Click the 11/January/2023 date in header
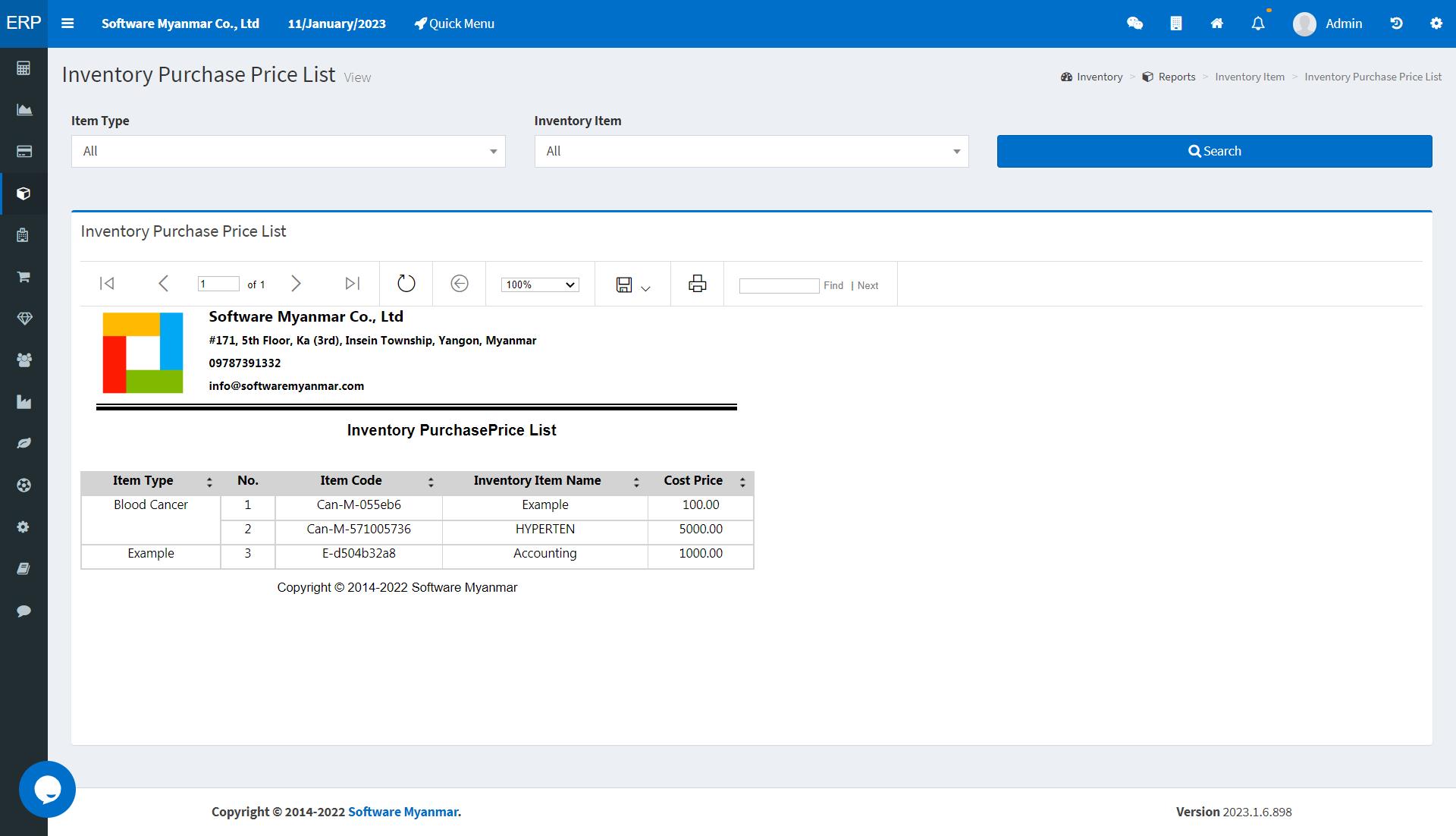This screenshot has width=1456, height=836. tap(337, 24)
